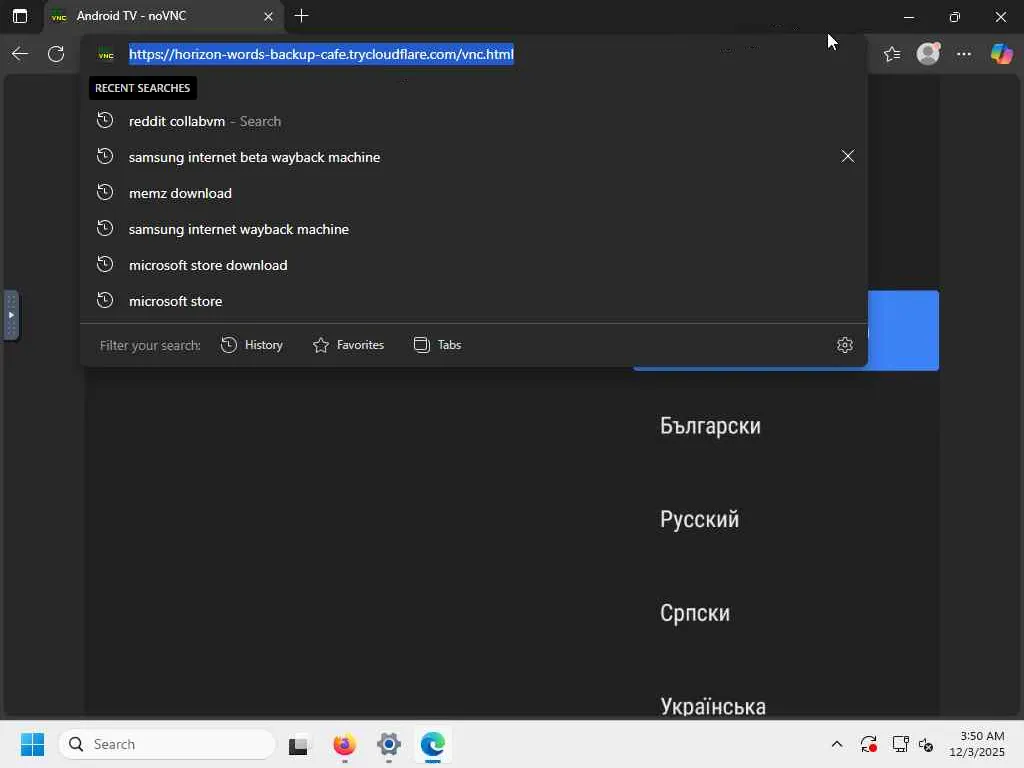The image size is (1024, 768).
Task: Open address bar search settings gear
Action: point(844,345)
